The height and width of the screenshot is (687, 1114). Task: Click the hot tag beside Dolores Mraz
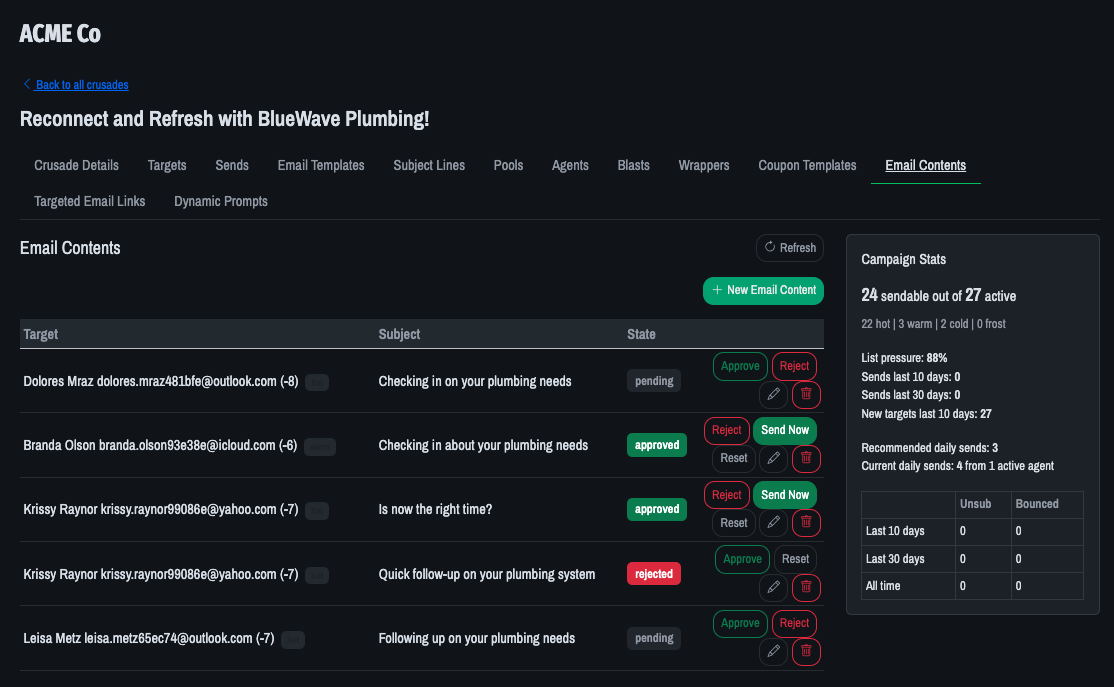pos(317,383)
